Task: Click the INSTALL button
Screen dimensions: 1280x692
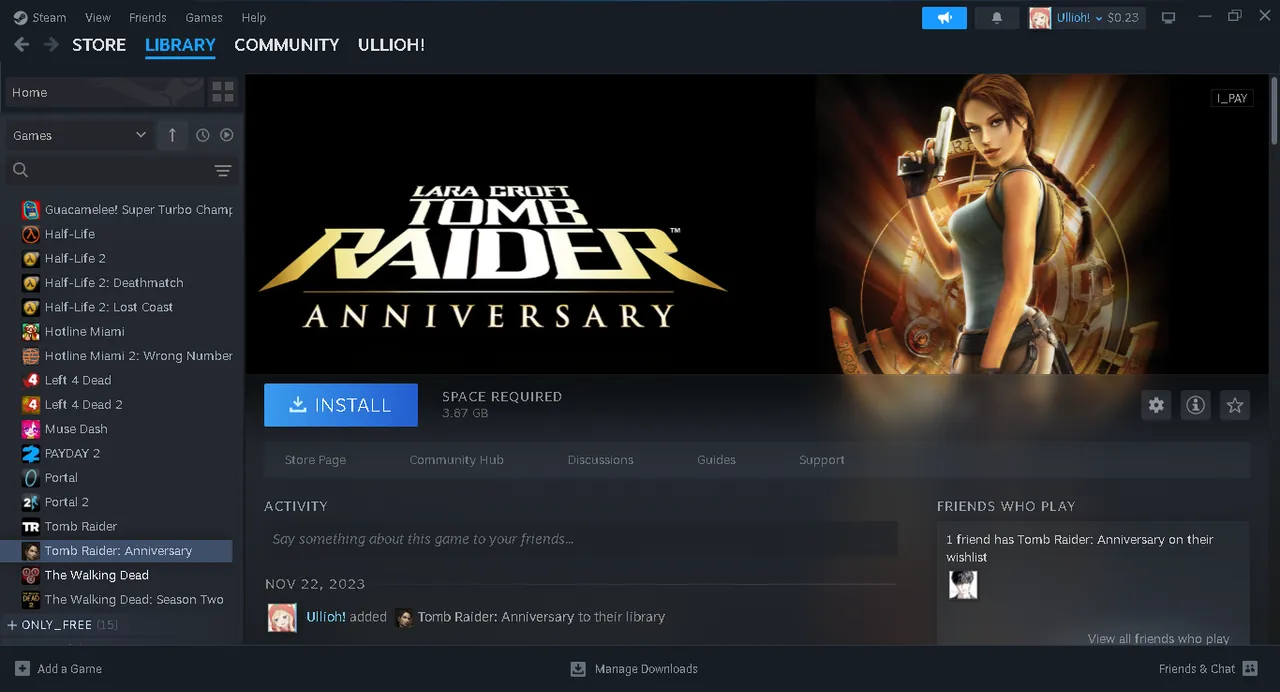Action: coord(341,405)
